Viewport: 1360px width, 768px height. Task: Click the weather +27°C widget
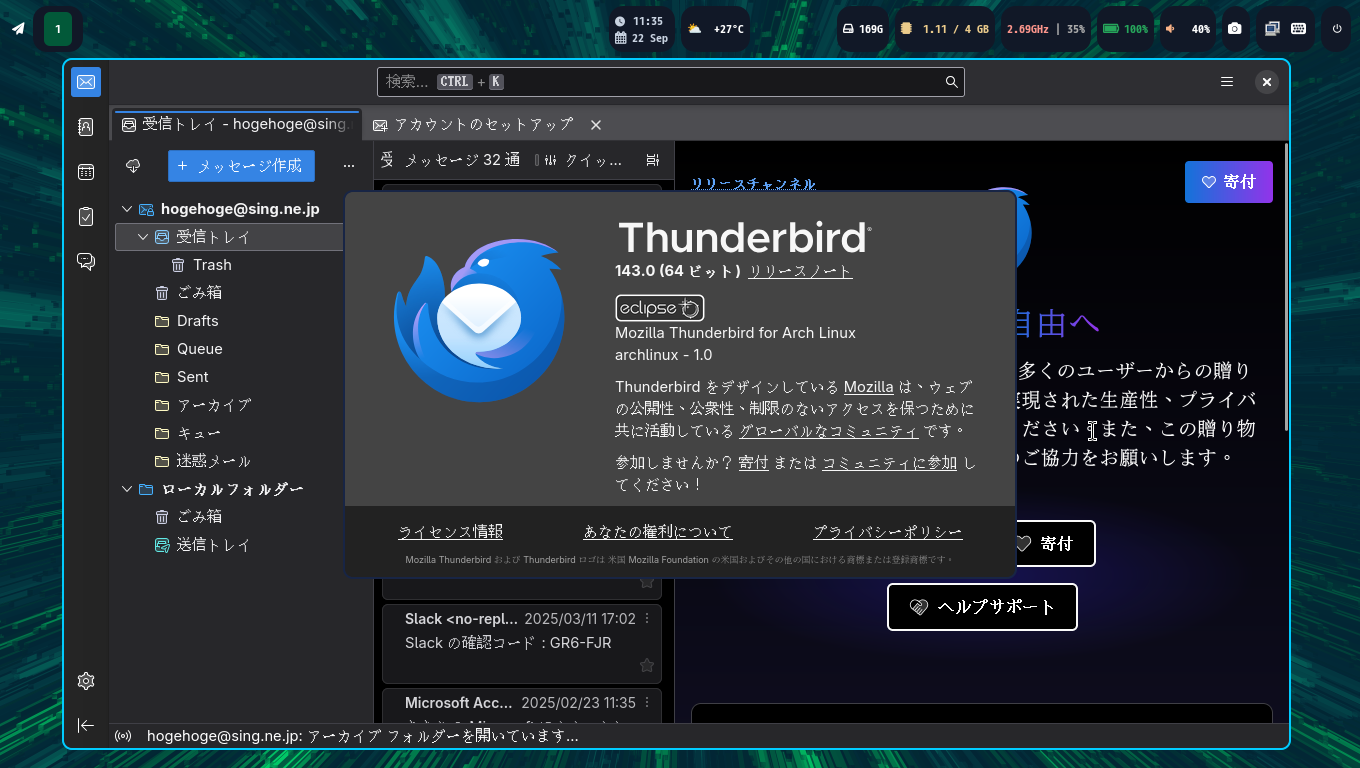(x=715, y=29)
